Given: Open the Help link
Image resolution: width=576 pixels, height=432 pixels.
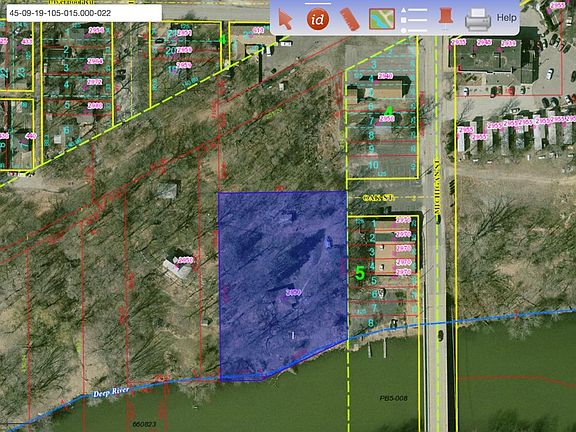Looking at the screenshot, I should coord(507,17).
